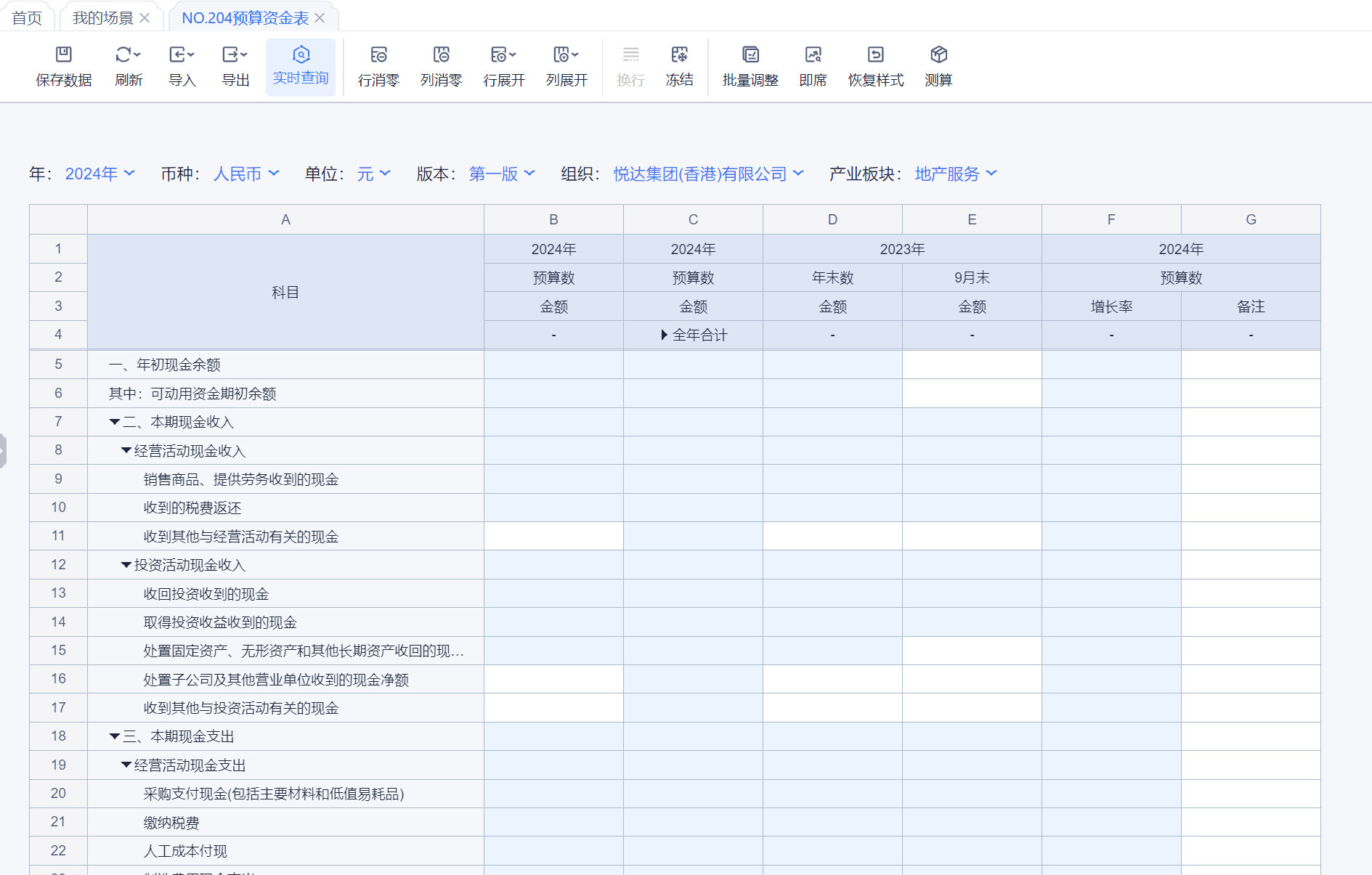Viewport: 1372px width, 875px height.
Task: Open the year 2024年 dropdown
Action: [x=100, y=174]
